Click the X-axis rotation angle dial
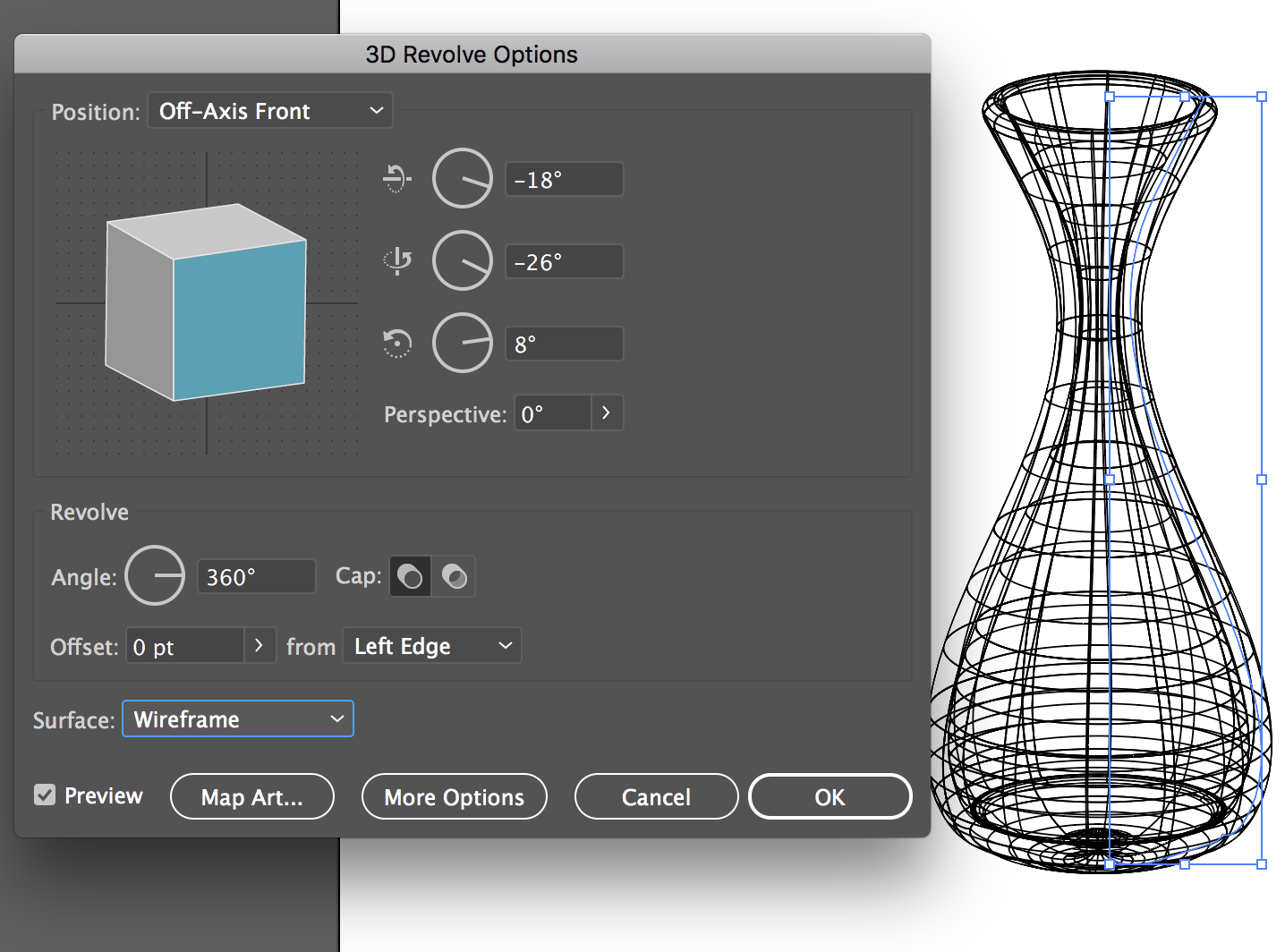The height and width of the screenshot is (952, 1285). (463, 179)
